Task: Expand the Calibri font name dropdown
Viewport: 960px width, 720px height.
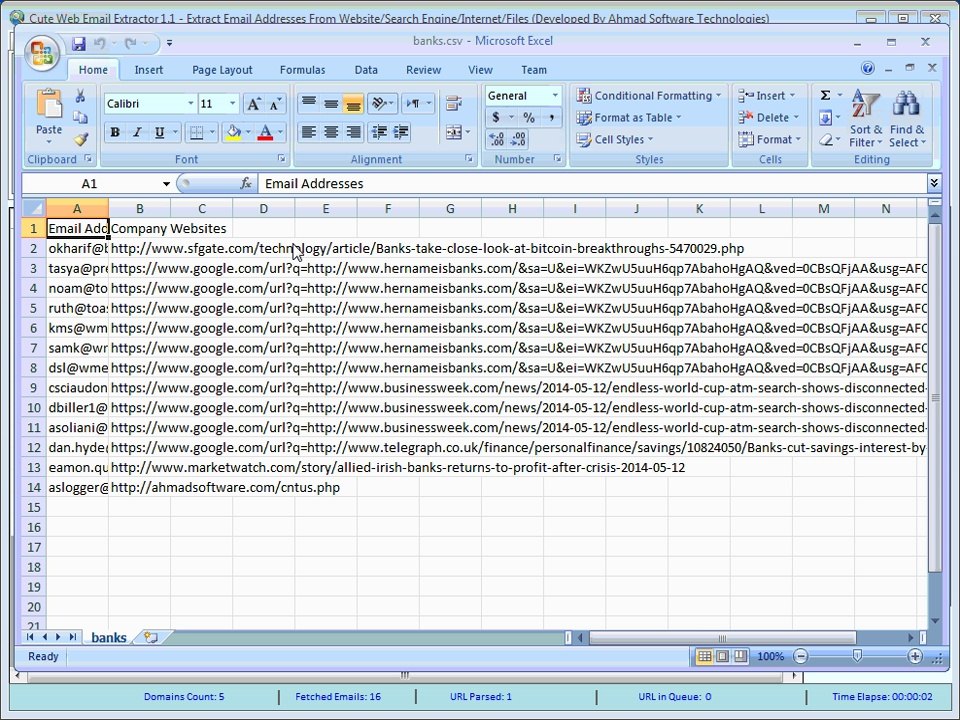Action: tap(190, 104)
